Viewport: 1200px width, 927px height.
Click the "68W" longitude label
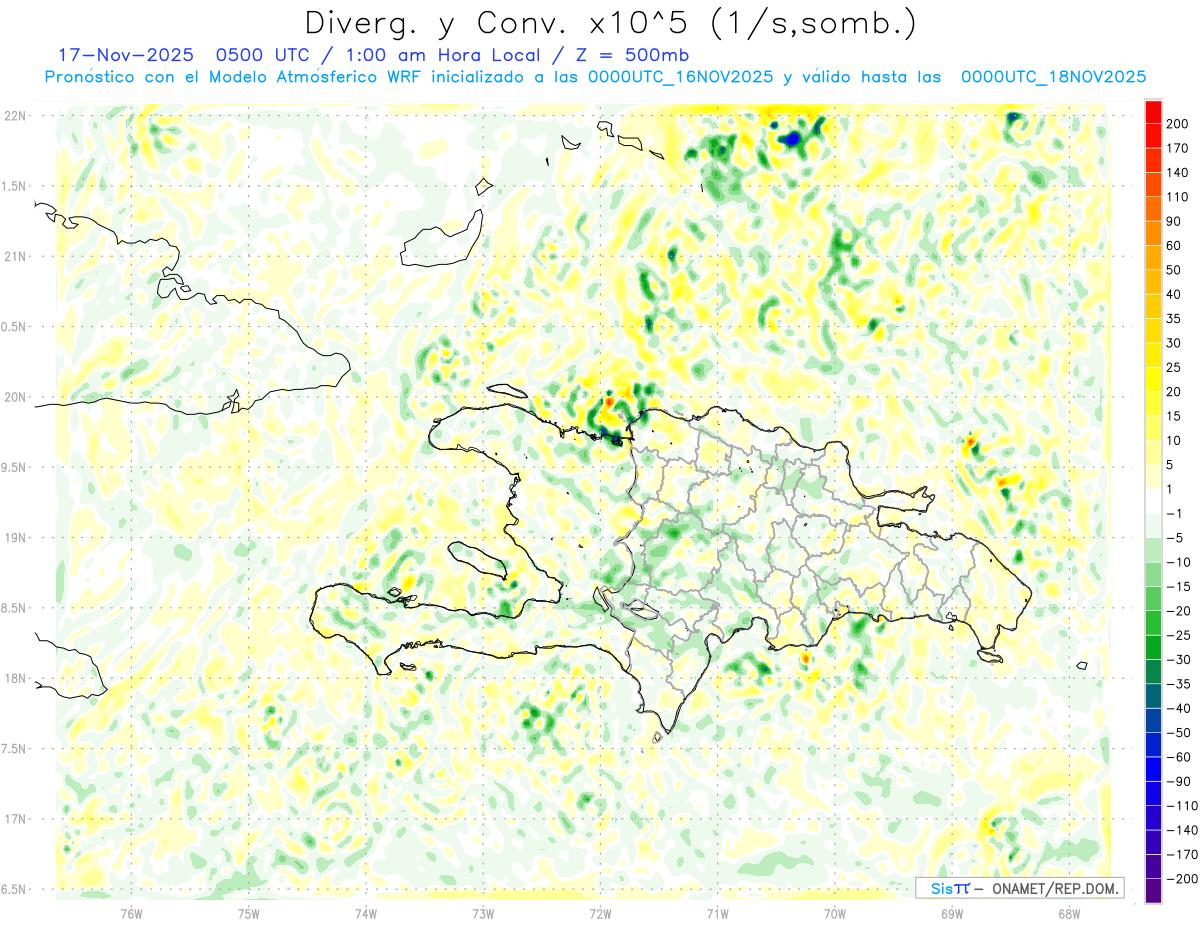click(1069, 913)
